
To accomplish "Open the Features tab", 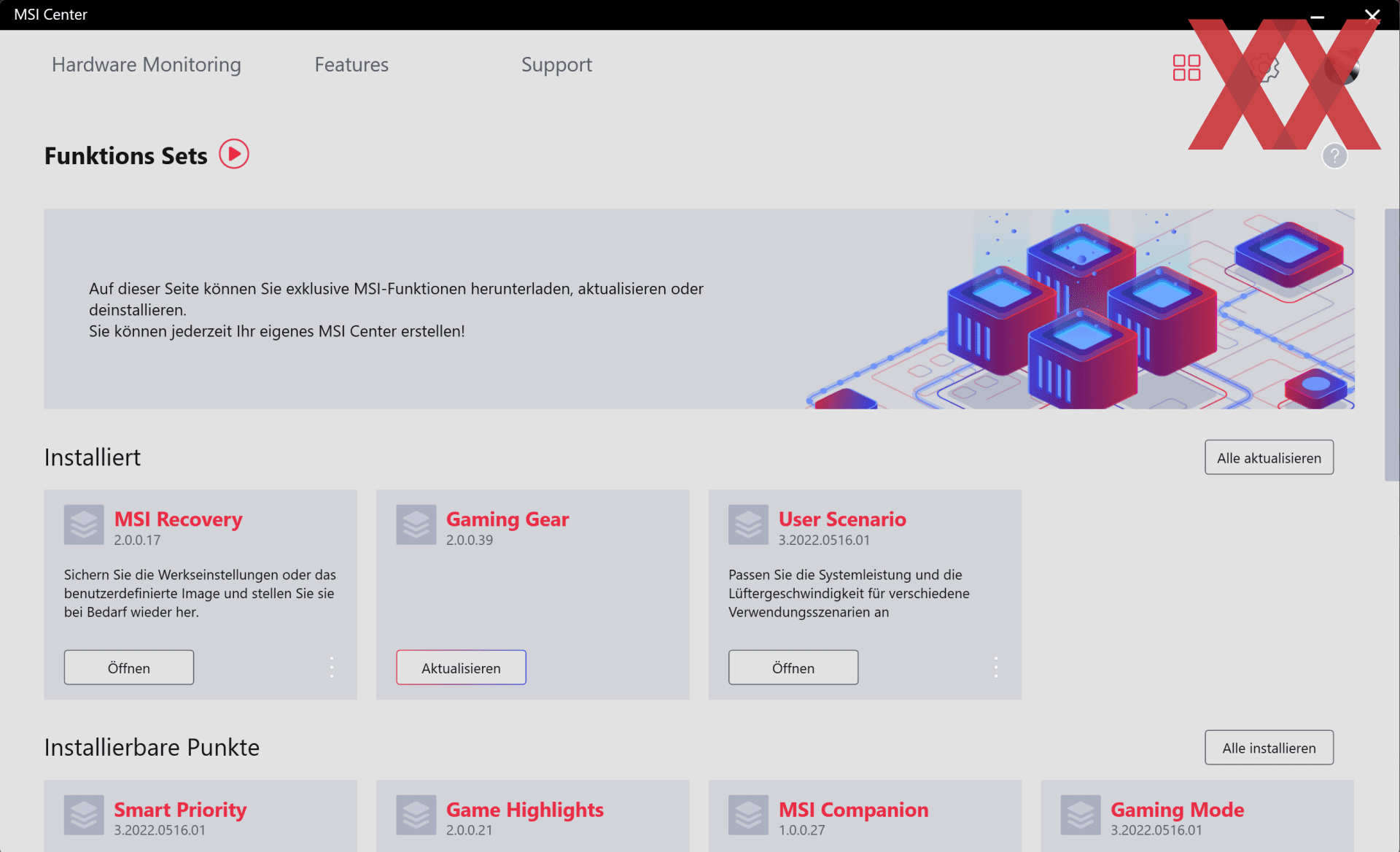I will point(351,64).
